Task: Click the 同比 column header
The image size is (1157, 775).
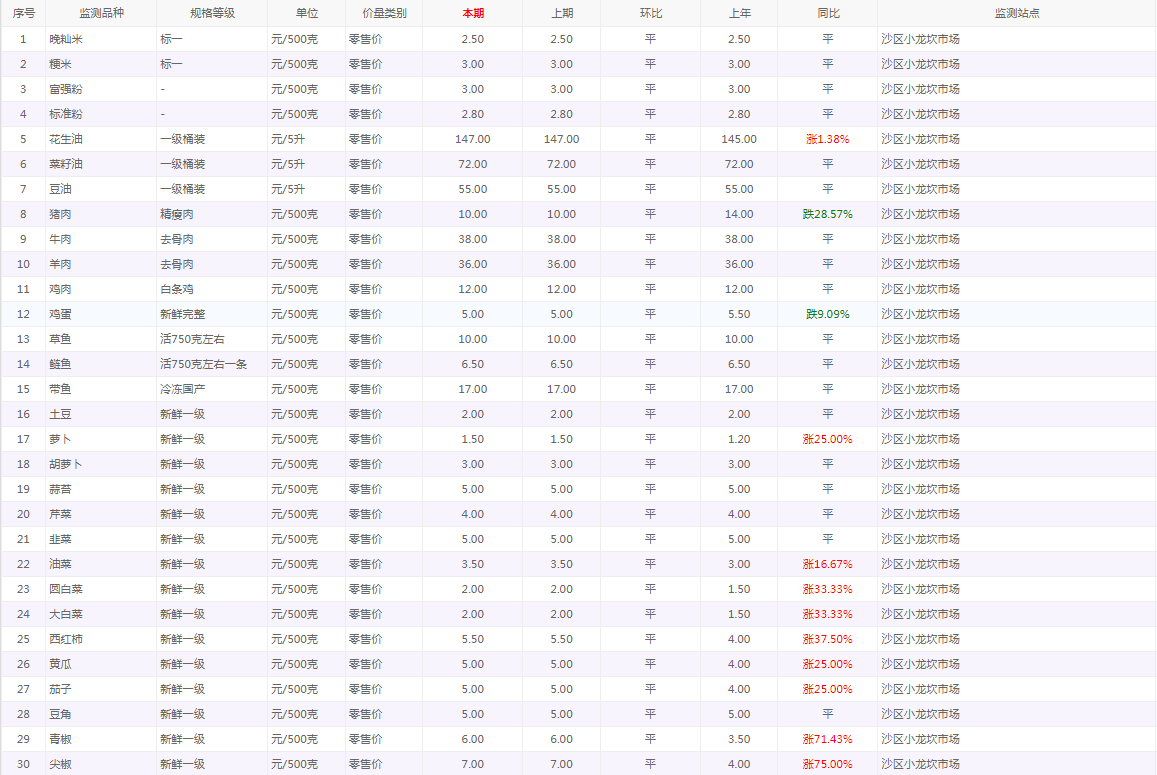Action: (827, 13)
